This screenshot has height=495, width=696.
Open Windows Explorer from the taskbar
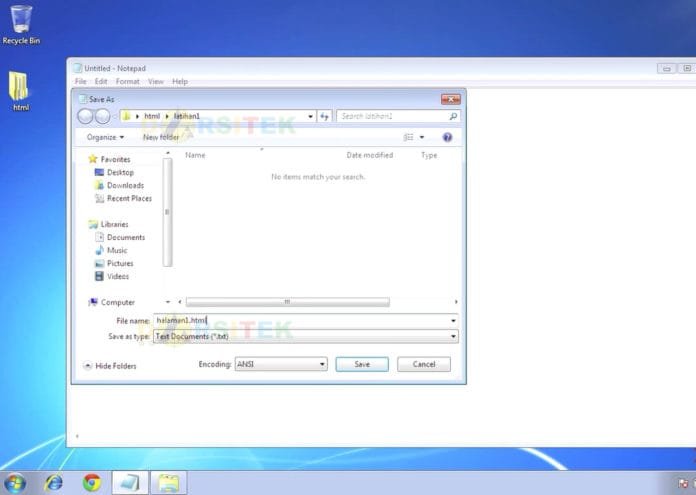tap(169, 483)
